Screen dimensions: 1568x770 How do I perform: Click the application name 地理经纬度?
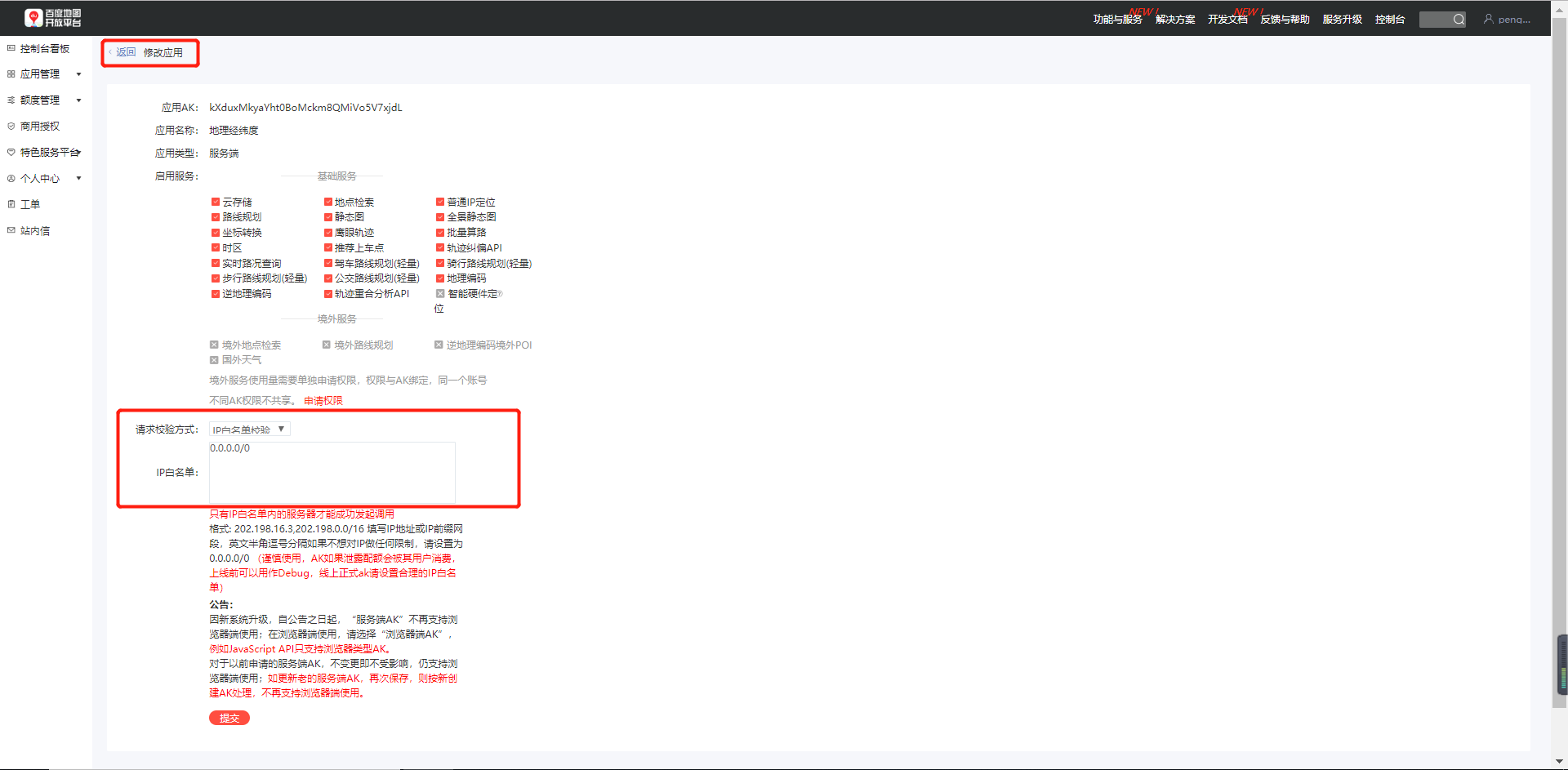tap(234, 131)
